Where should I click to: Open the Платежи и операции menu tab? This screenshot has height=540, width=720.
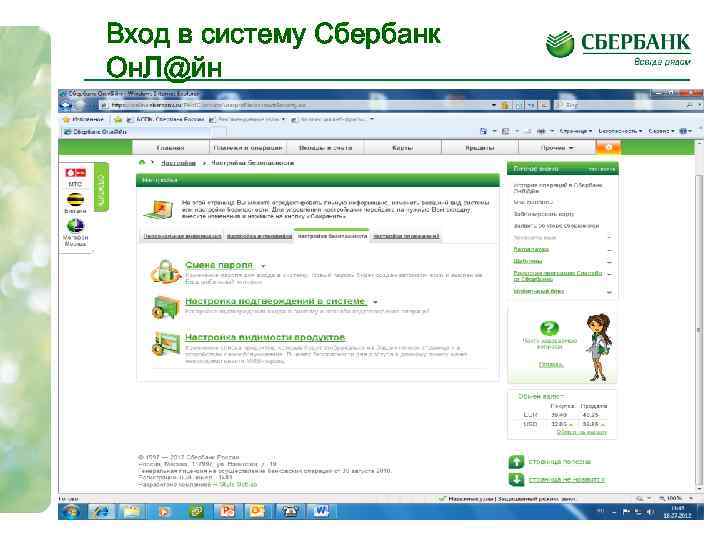[x=248, y=148]
